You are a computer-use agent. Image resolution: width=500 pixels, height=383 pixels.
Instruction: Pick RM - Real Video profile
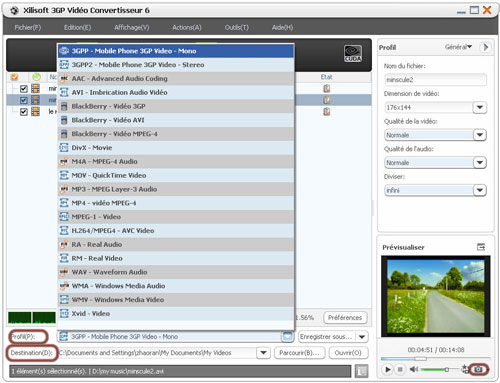pyautogui.click(x=176, y=258)
